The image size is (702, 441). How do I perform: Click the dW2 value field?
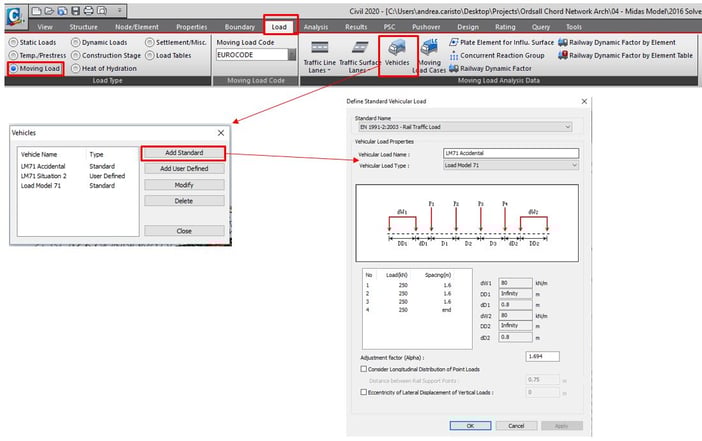tap(515, 315)
